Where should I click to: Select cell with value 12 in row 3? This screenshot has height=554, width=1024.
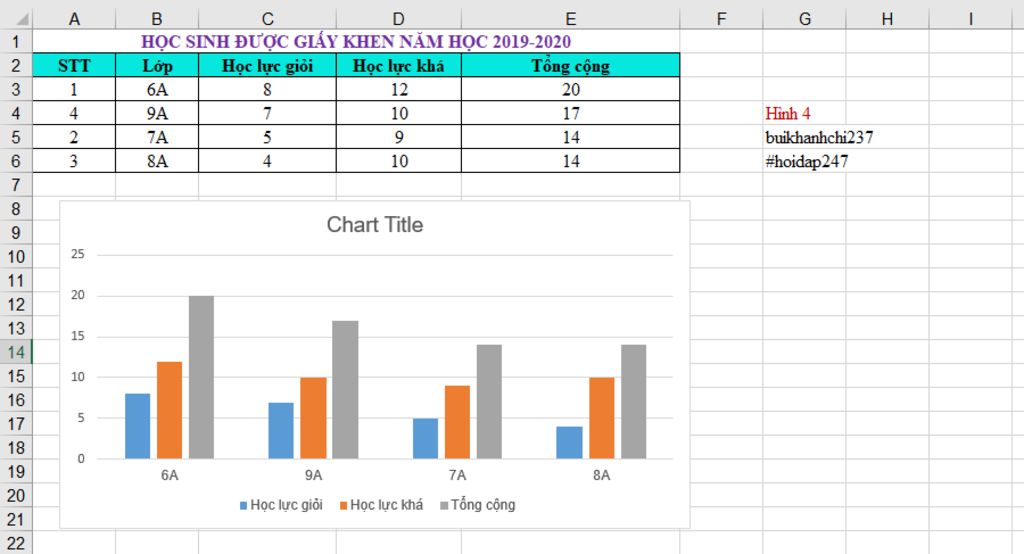(398, 90)
